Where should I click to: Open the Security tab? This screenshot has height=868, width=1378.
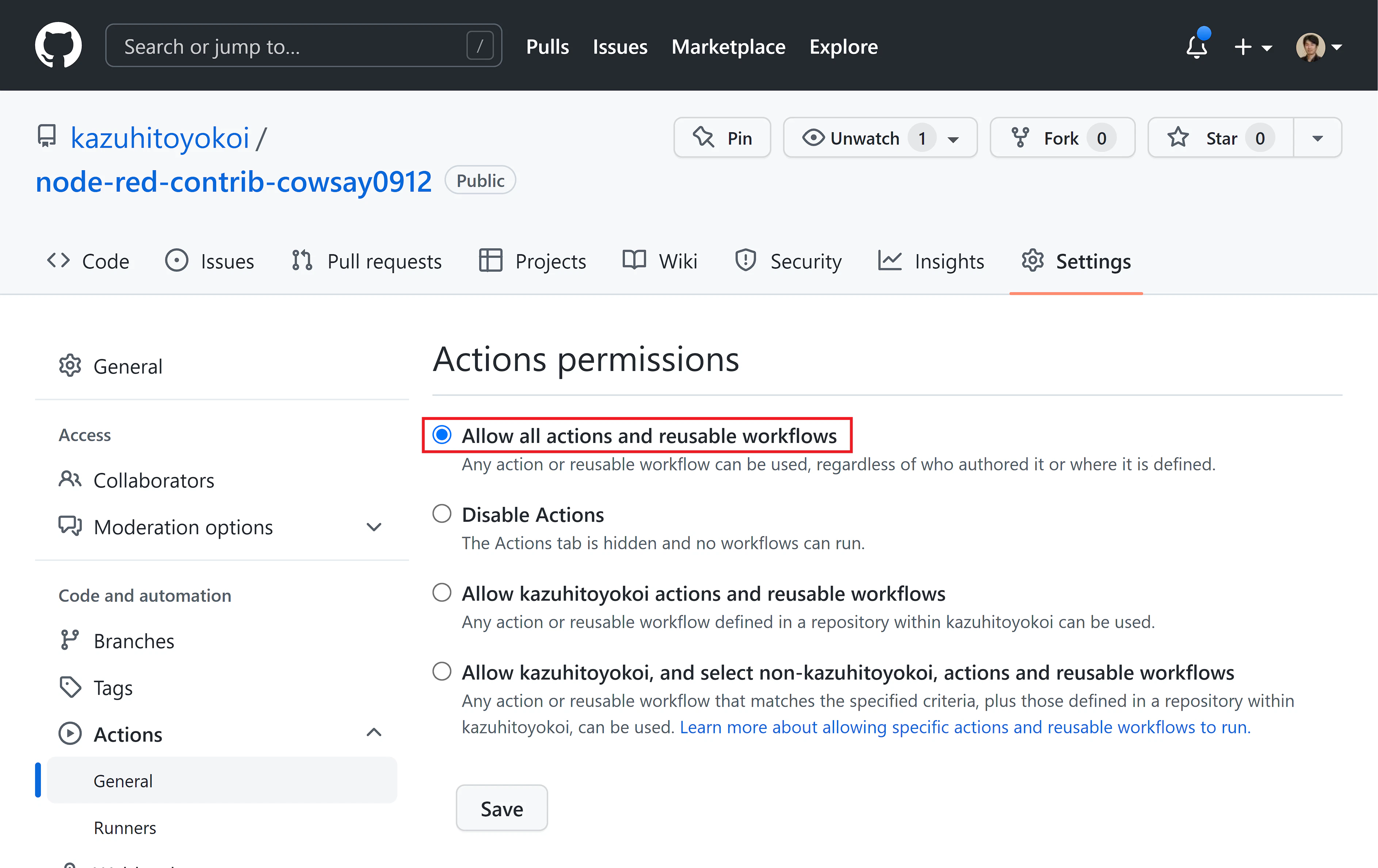tap(788, 261)
